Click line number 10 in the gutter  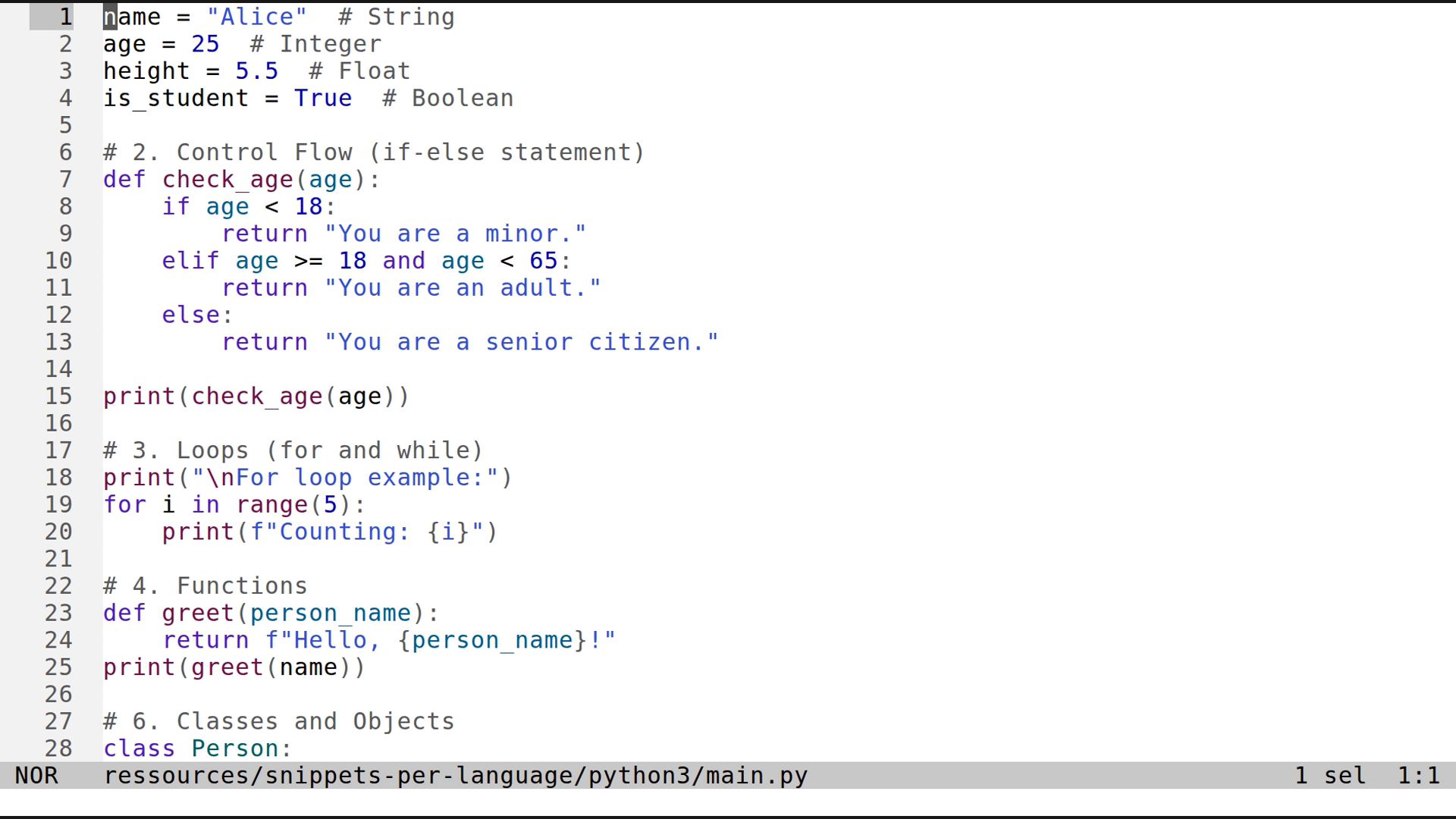[59, 260]
